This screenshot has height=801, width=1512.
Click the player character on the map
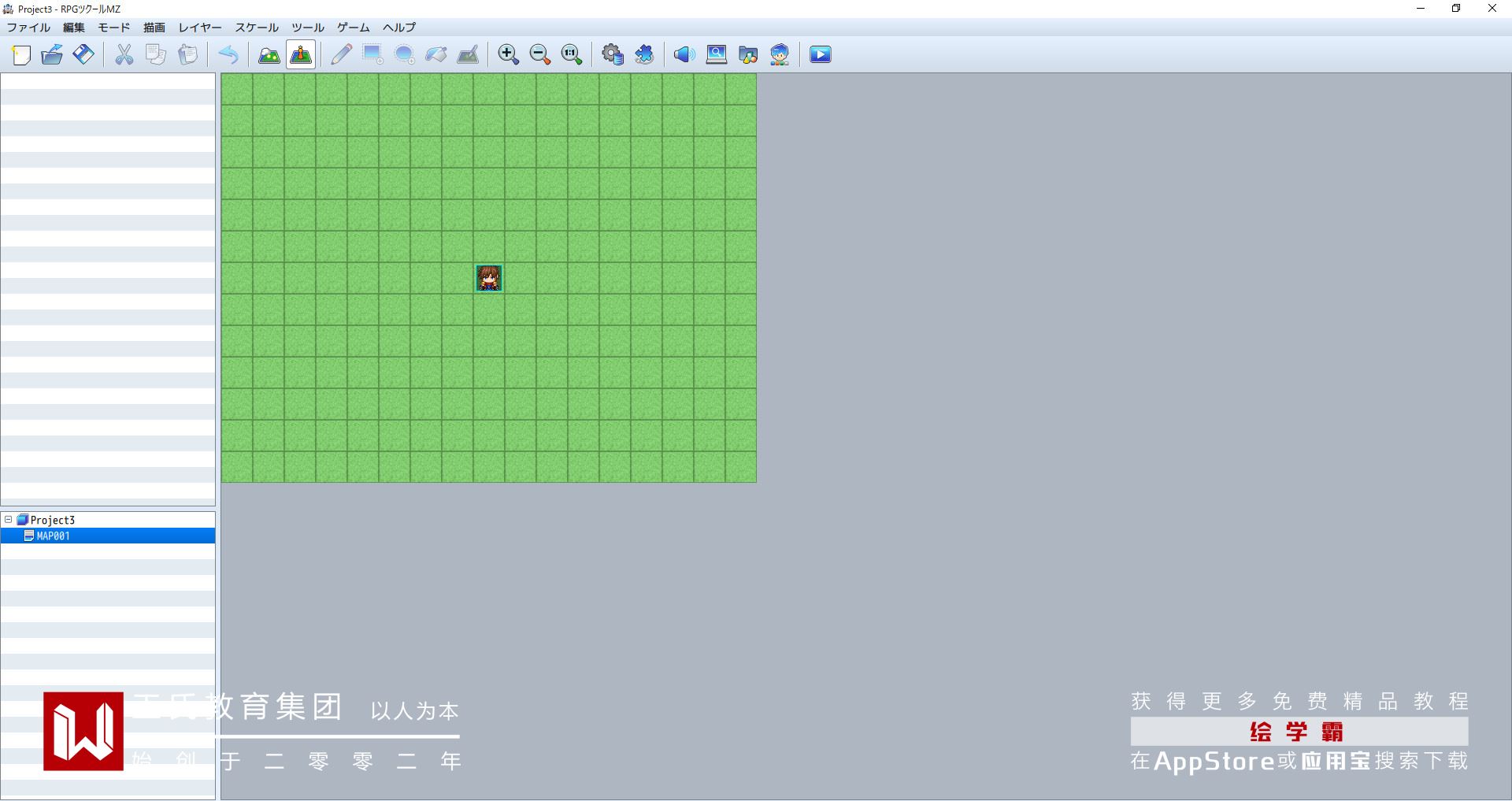[x=489, y=278]
